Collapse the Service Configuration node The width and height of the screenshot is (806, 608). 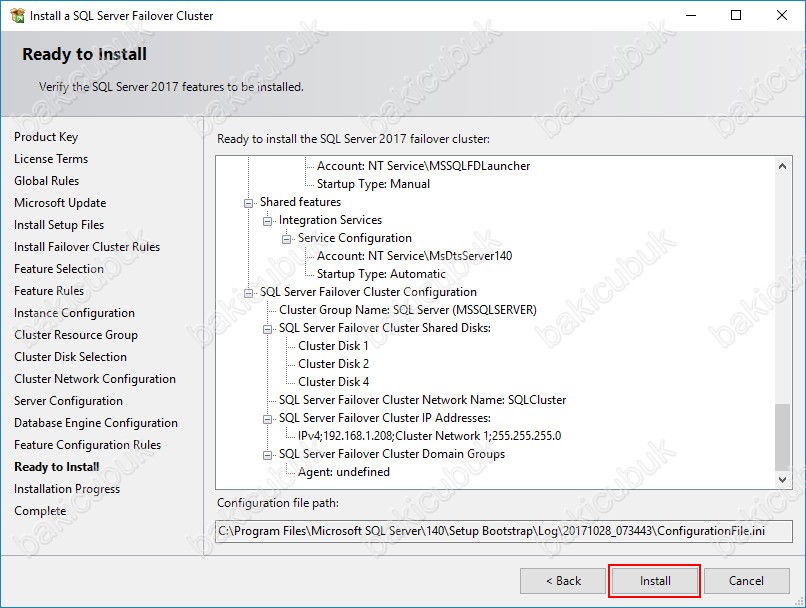286,239
